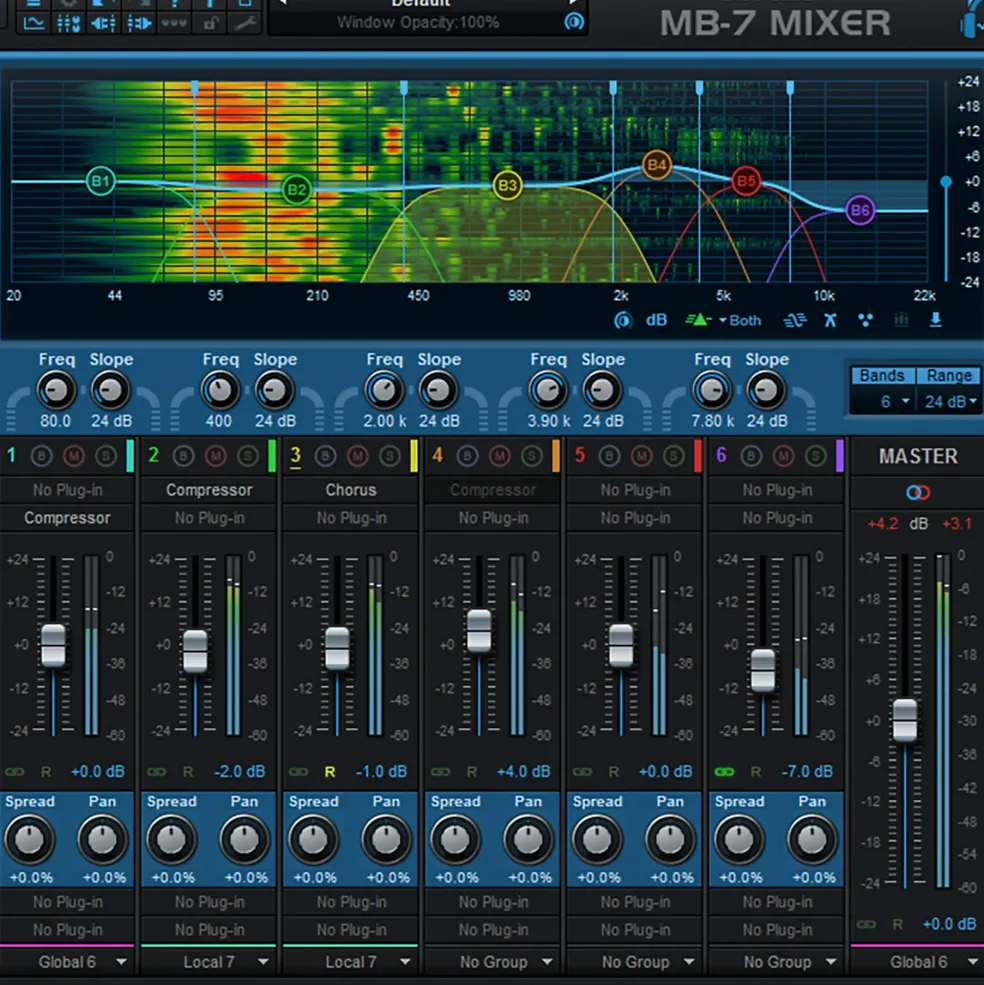Select the B5 band handle on the graph
This screenshot has height=985, width=984.
point(746,182)
